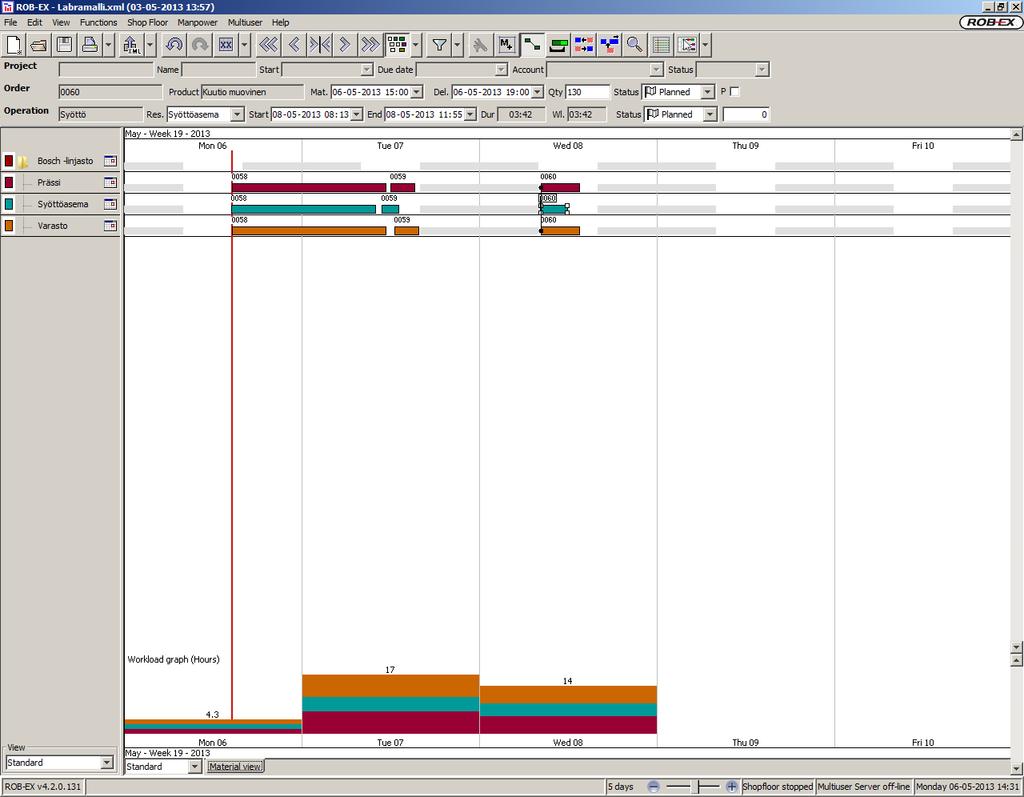1024x797 pixels.
Task: Step the timeline back with single-left arrow
Action: [294, 44]
